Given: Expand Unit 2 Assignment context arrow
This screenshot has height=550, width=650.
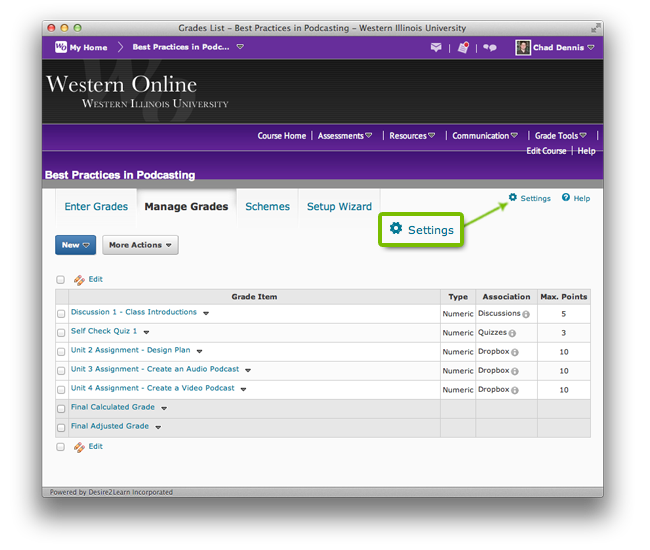Looking at the screenshot, I should click(200, 351).
